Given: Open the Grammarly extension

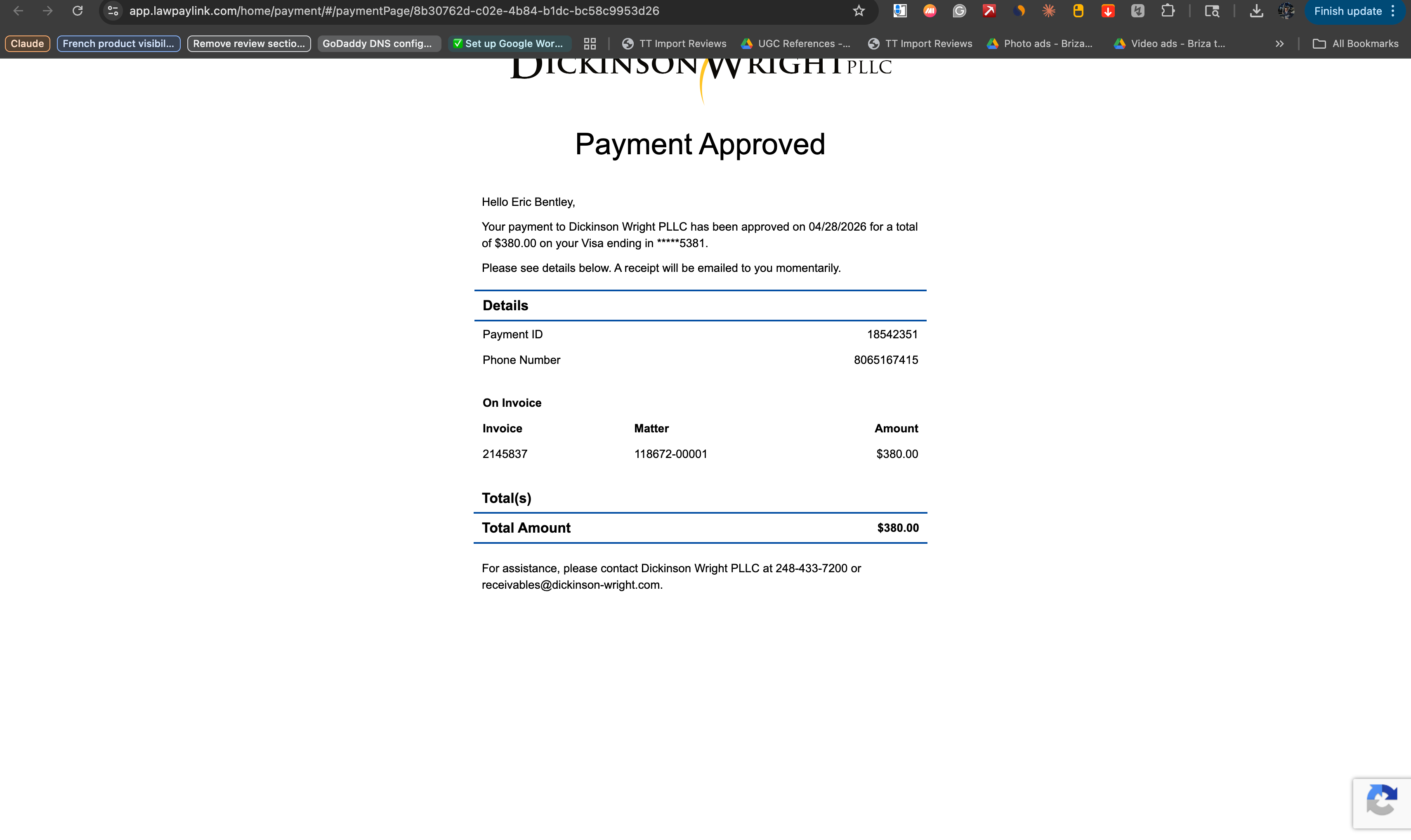Looking at the screenshot, I should pos(959,11).
